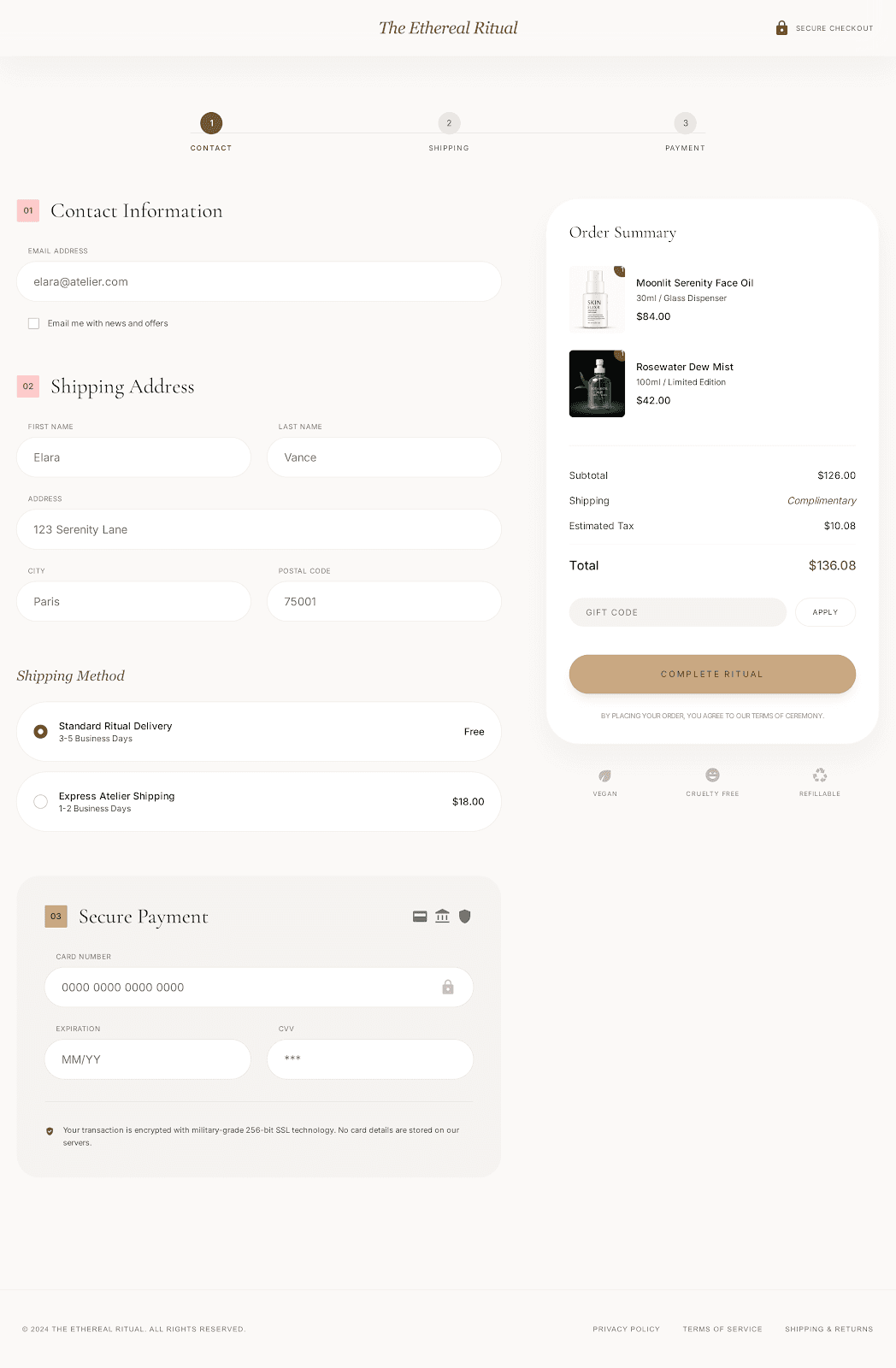Screen dimensions: 896x1368
Task: Select Standard Ritual Delivery radio option
Action: [40, 732]
